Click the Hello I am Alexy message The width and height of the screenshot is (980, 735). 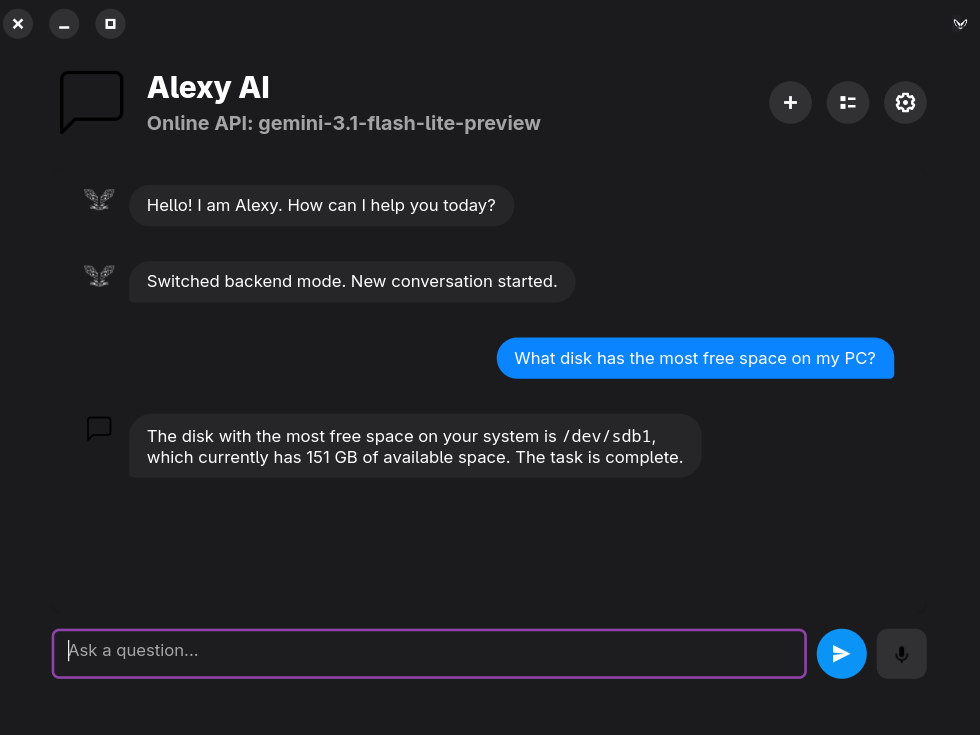point(321,205)
